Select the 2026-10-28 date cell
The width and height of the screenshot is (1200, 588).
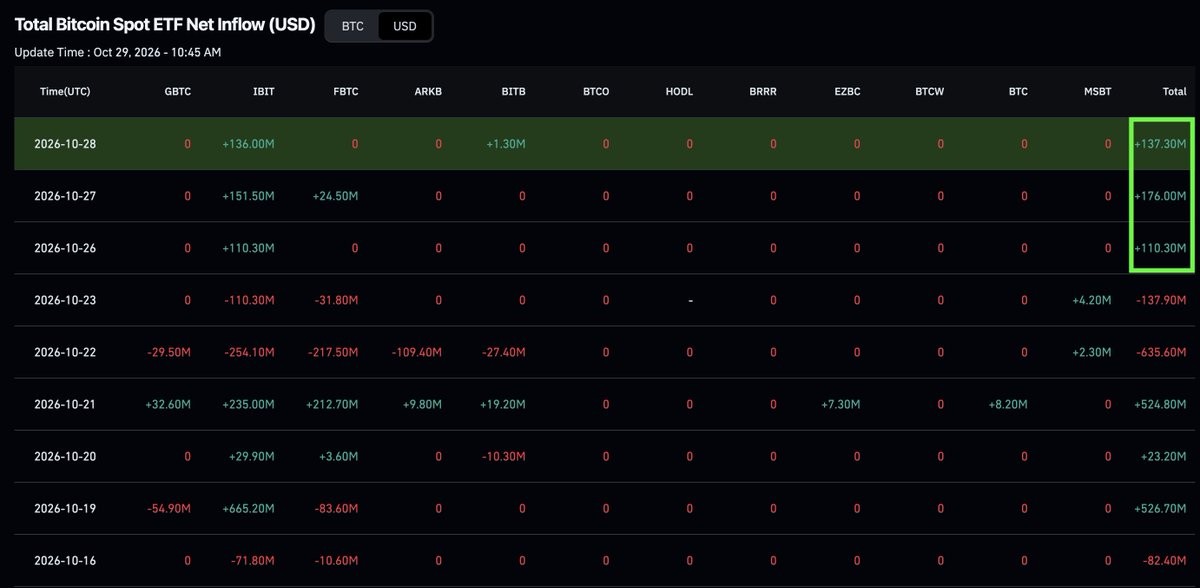click(x=65, y=144)
